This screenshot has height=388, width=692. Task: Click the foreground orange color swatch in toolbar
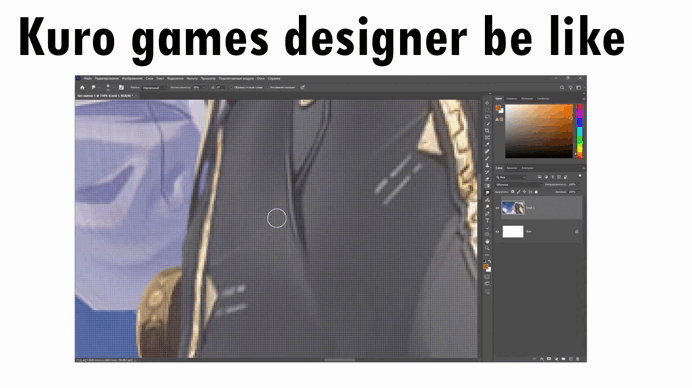tap(486, 266)
